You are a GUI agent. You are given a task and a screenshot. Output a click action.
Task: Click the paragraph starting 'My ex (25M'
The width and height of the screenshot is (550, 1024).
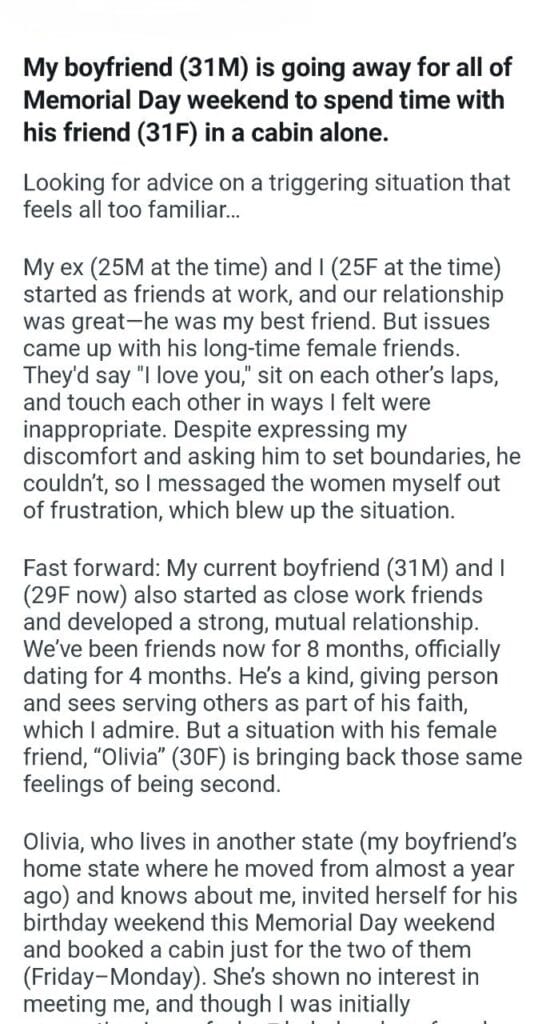tap(272, 389)
